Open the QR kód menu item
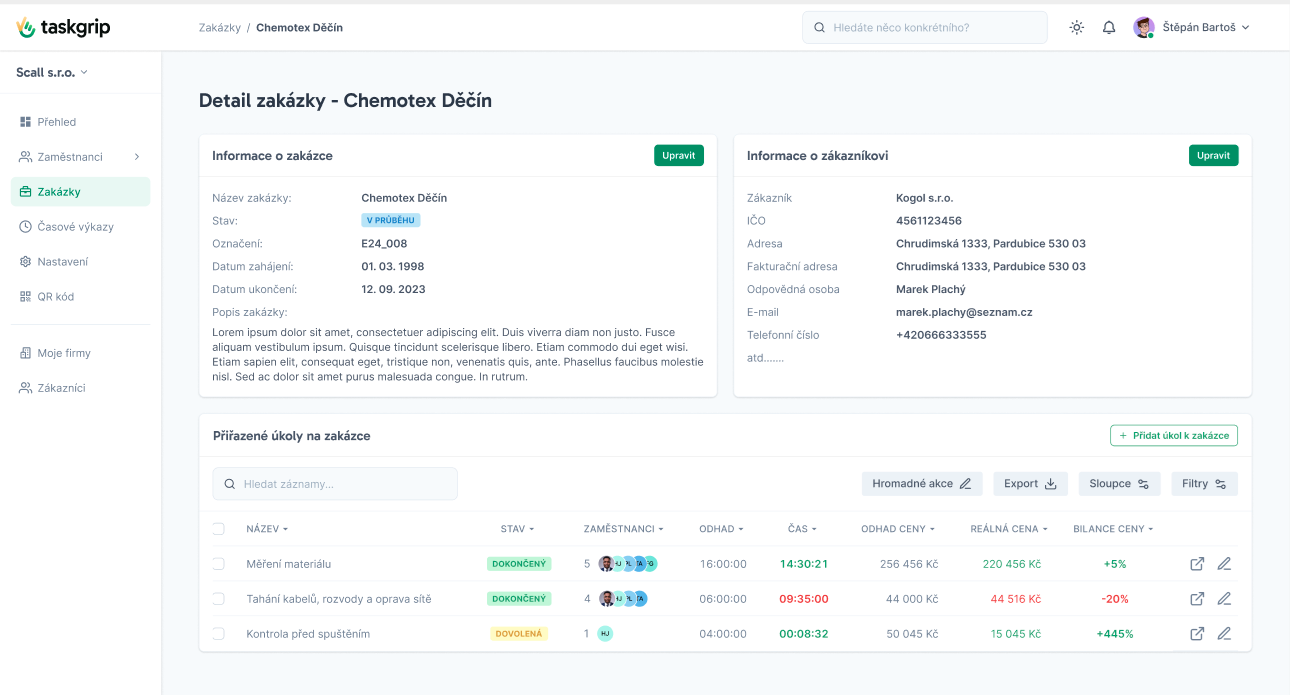 tap(56, 297)
